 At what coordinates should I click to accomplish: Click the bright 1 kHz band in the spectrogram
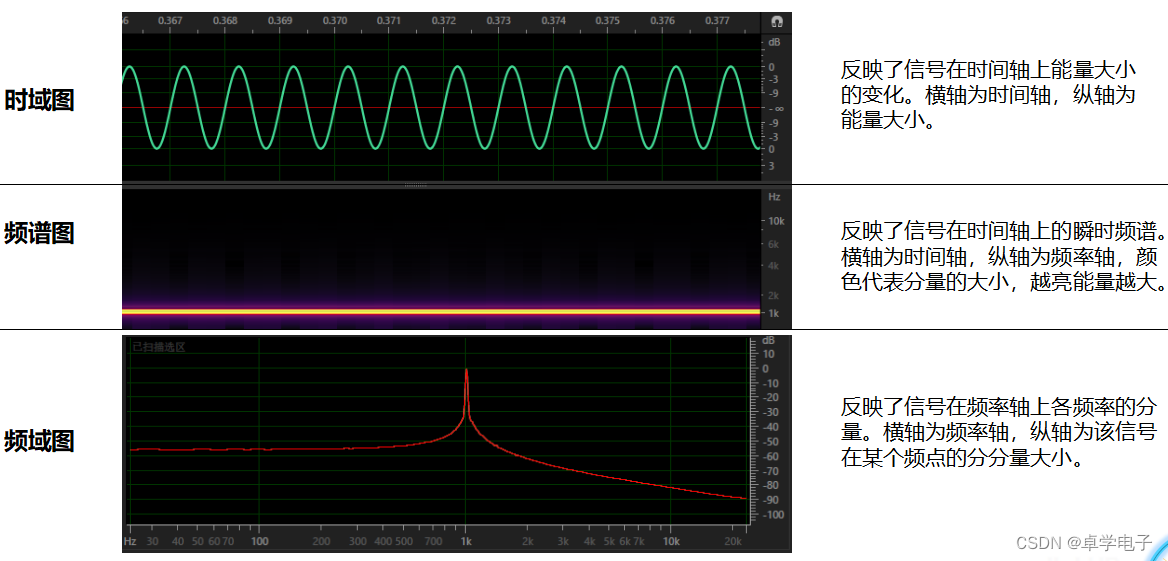tap(441, 311)
